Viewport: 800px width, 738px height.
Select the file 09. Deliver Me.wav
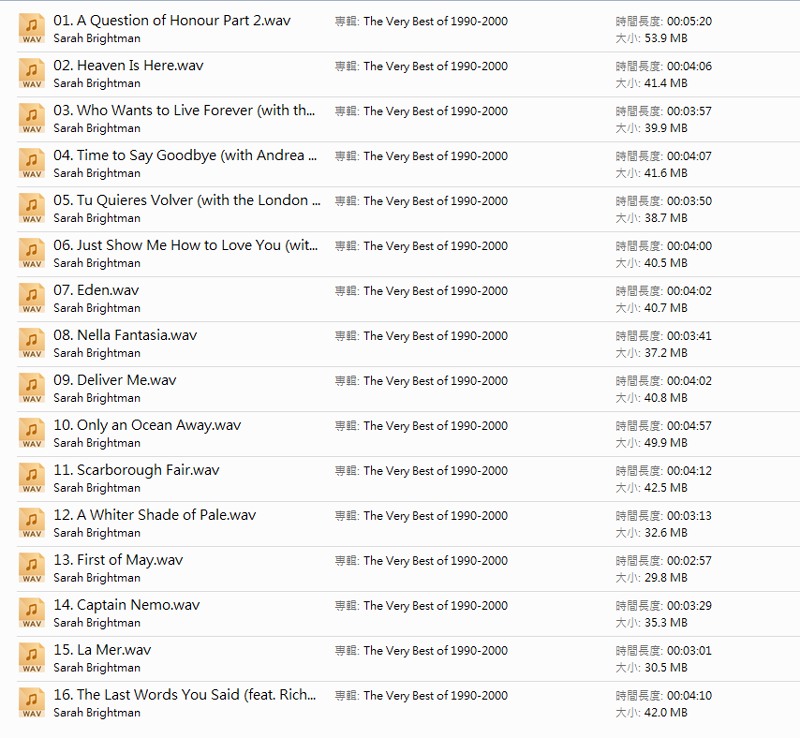click(x=114, y=381)
